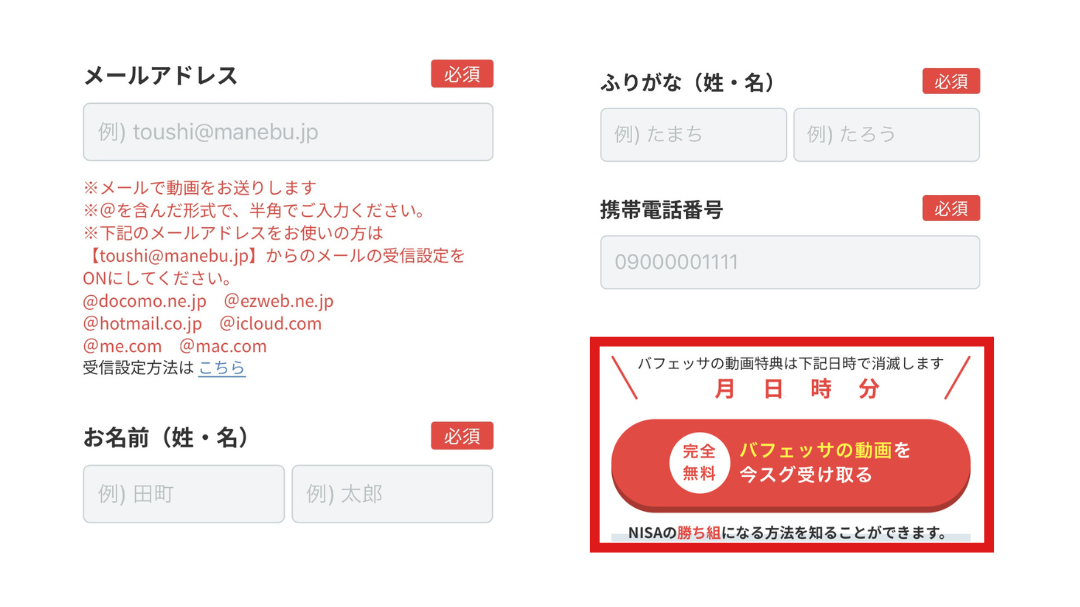The image size is (1080, 607).
Task: Click the @docomo.ne.jp domain text
Action: [x=145, y=301]
